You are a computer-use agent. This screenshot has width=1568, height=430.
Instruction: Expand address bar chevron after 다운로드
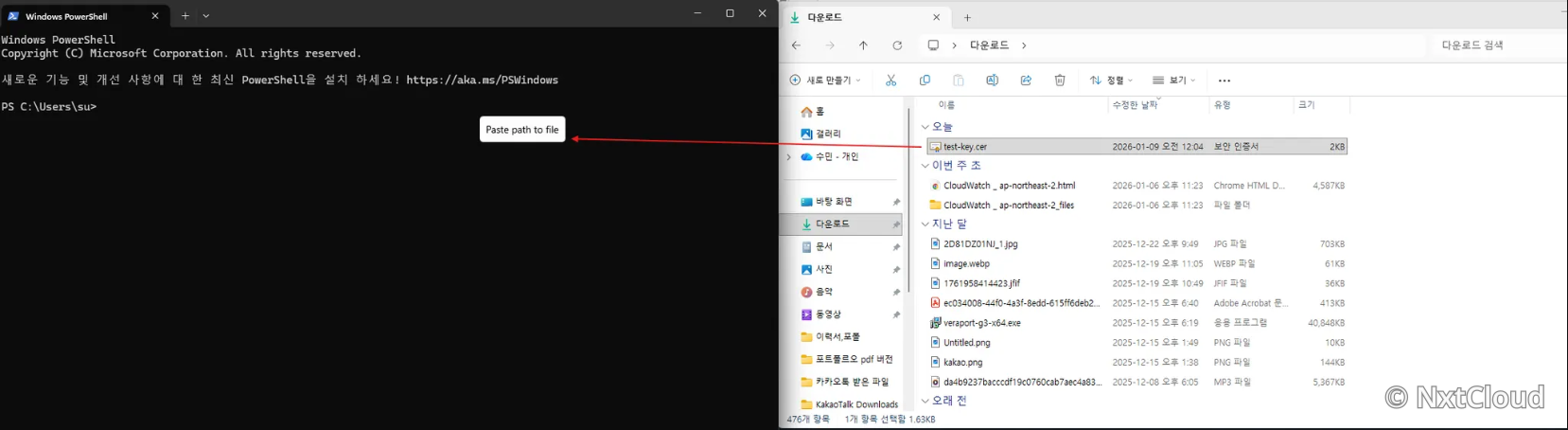click(1024, 45)
